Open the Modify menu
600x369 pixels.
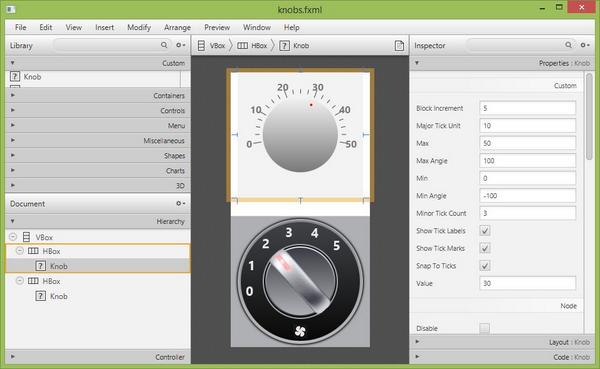[x=139, y=27]
